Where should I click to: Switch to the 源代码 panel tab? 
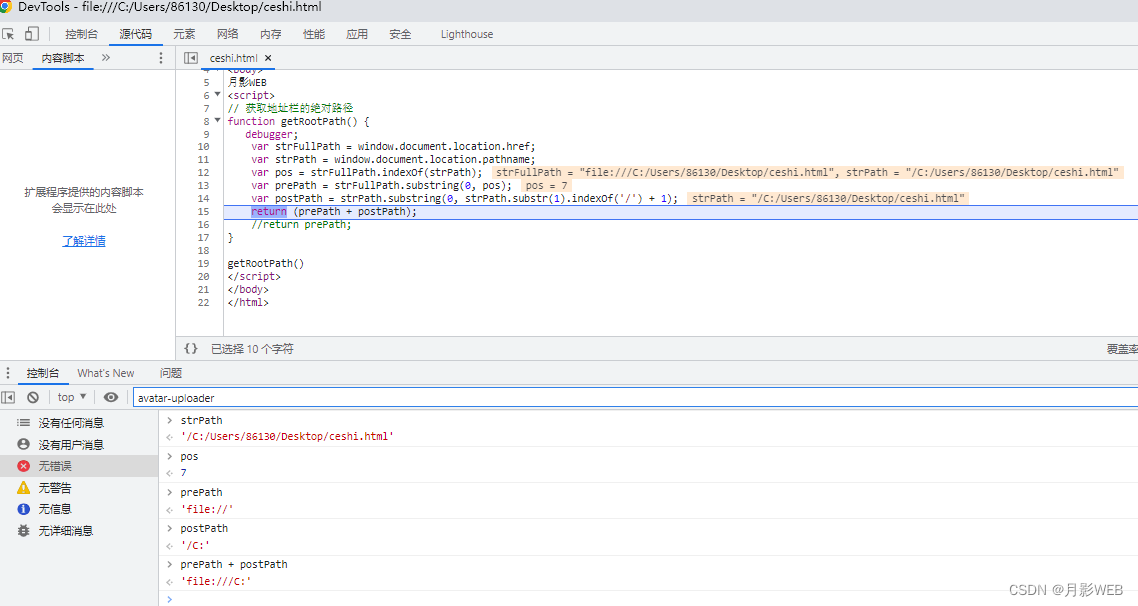tap(136, 34)
